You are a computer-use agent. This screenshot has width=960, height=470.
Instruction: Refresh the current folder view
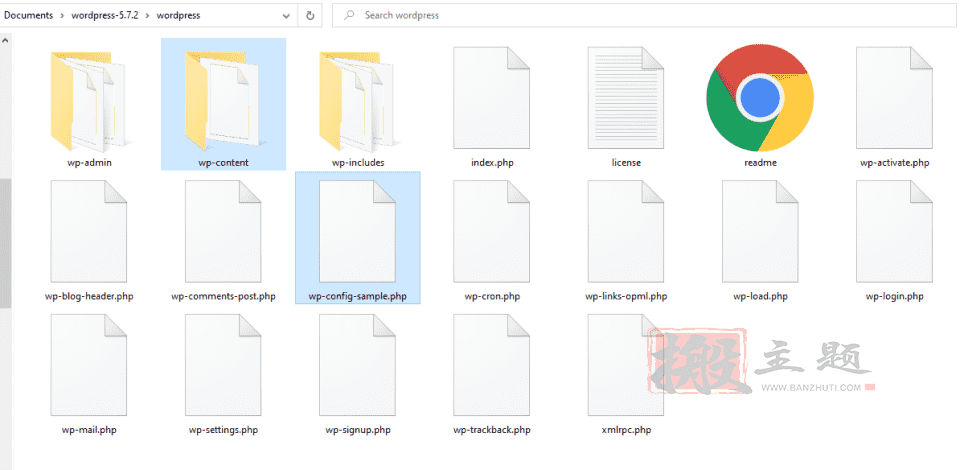coord(310,15)
